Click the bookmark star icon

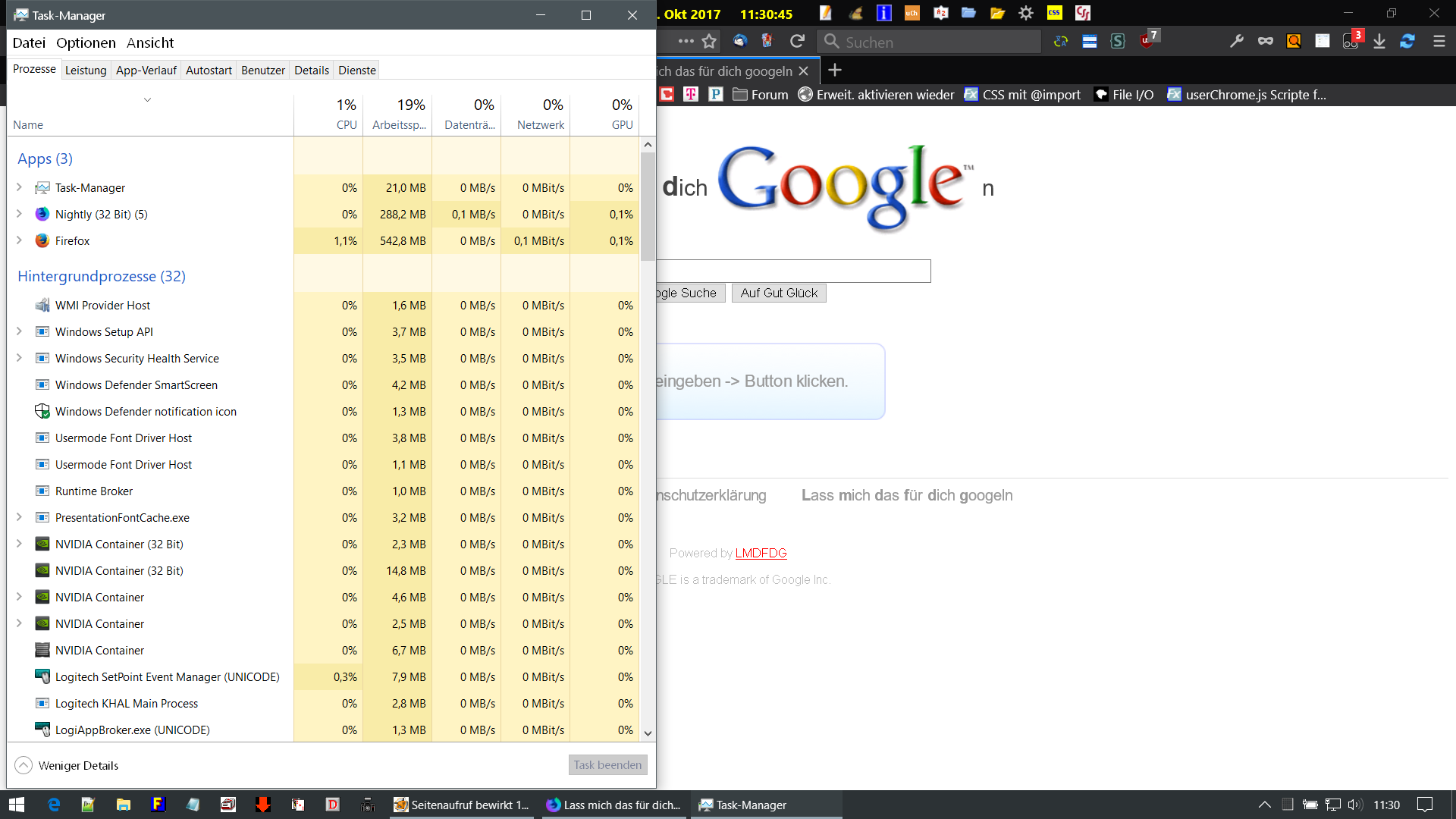pyautogui.click(x=709, y=42)
